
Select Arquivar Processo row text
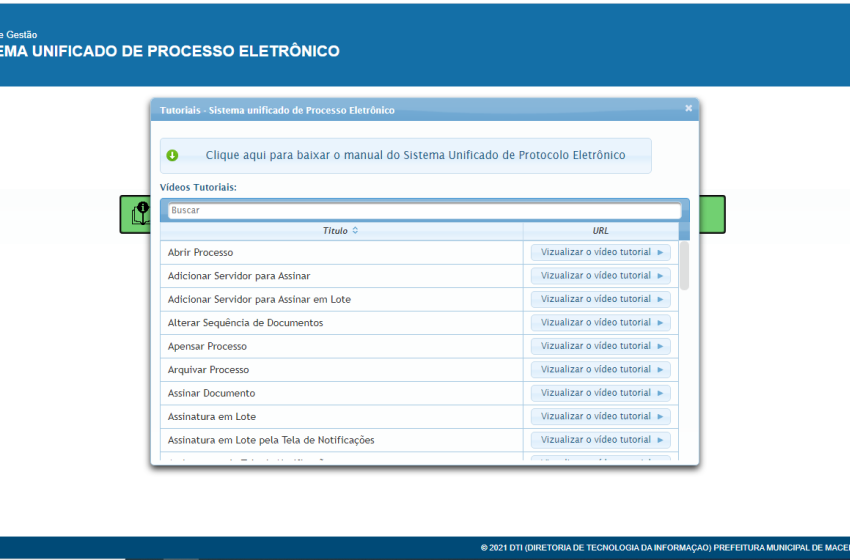208,370
